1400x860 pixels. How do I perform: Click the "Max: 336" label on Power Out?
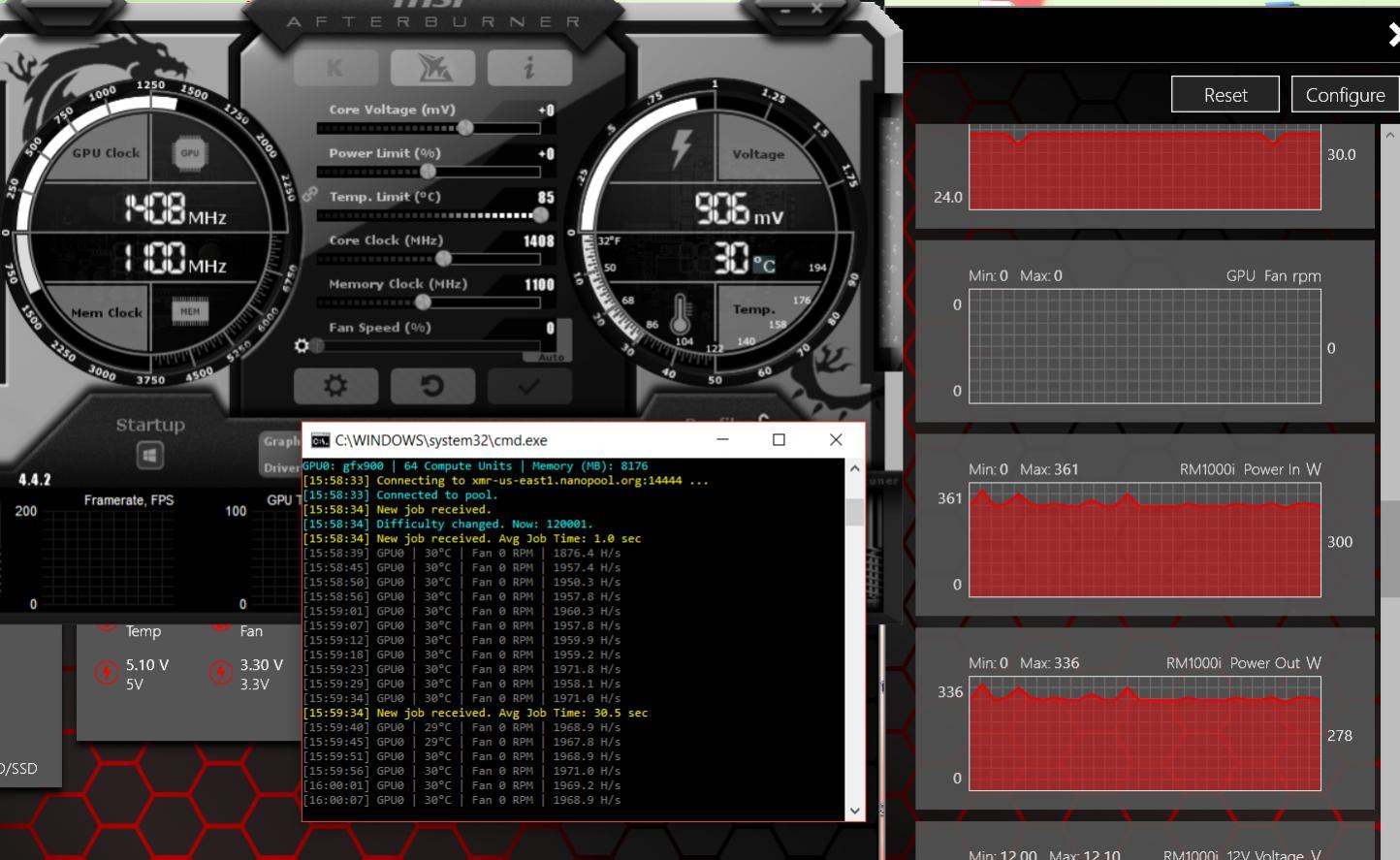(1049, 663)
